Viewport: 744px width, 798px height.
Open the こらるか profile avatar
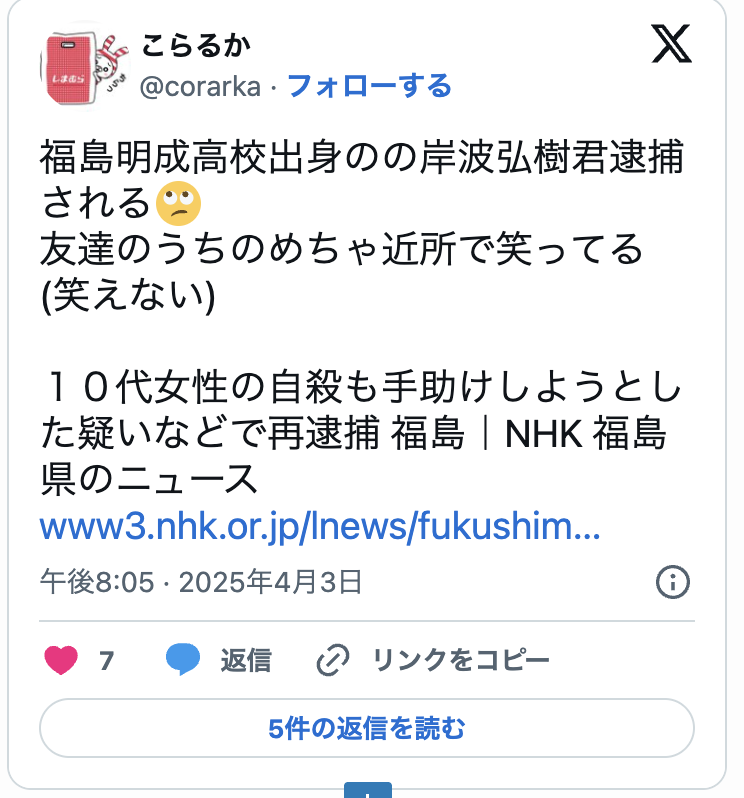(x=85, y=67)
